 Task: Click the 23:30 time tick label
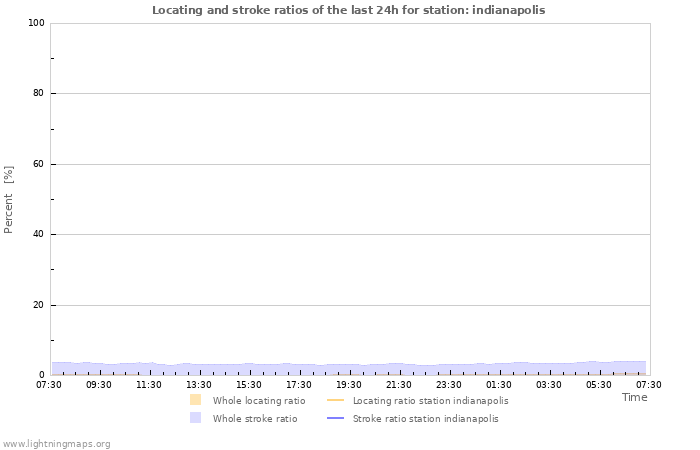(x=449, y=385)
